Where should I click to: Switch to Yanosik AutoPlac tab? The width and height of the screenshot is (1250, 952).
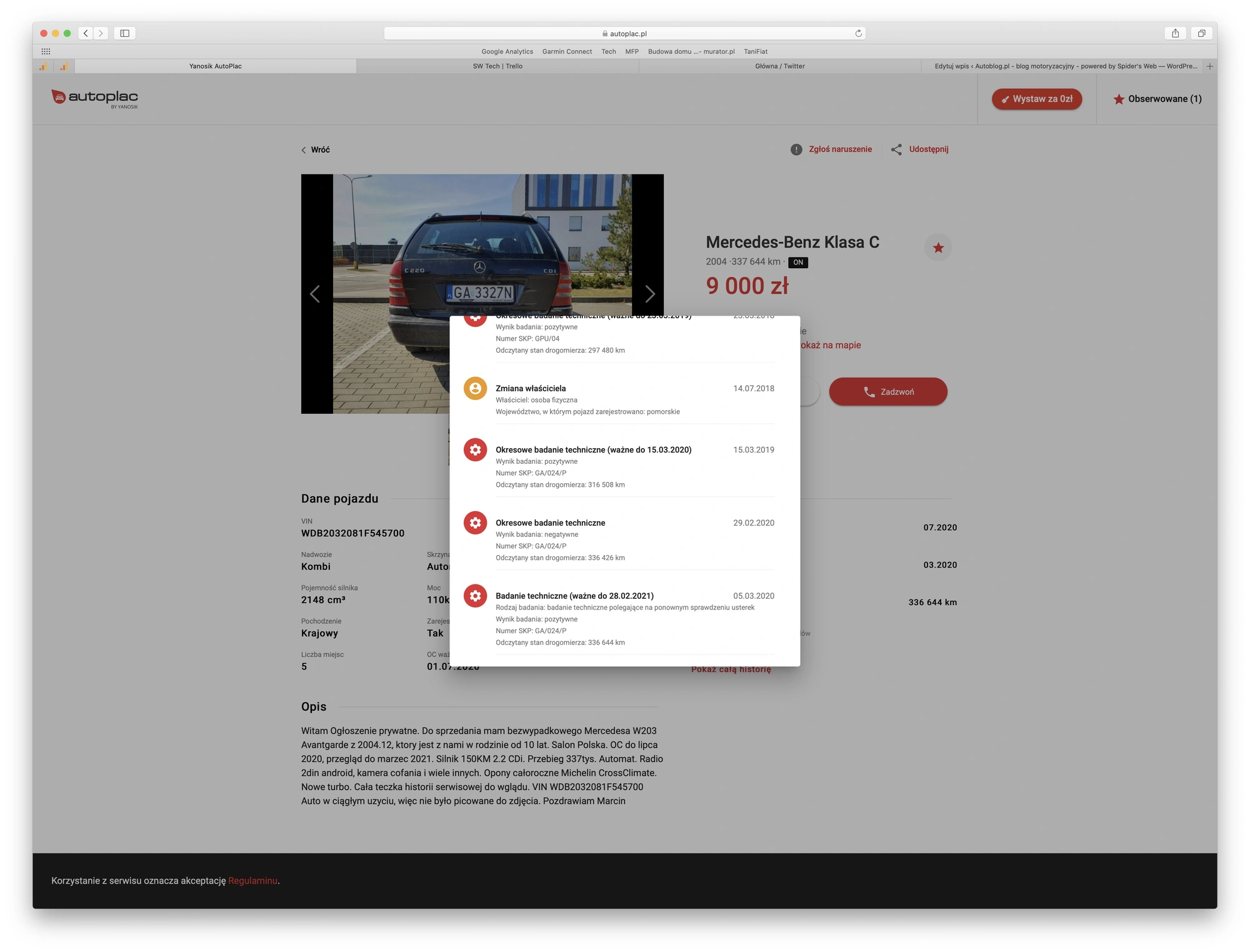click(x=216, y=66)
